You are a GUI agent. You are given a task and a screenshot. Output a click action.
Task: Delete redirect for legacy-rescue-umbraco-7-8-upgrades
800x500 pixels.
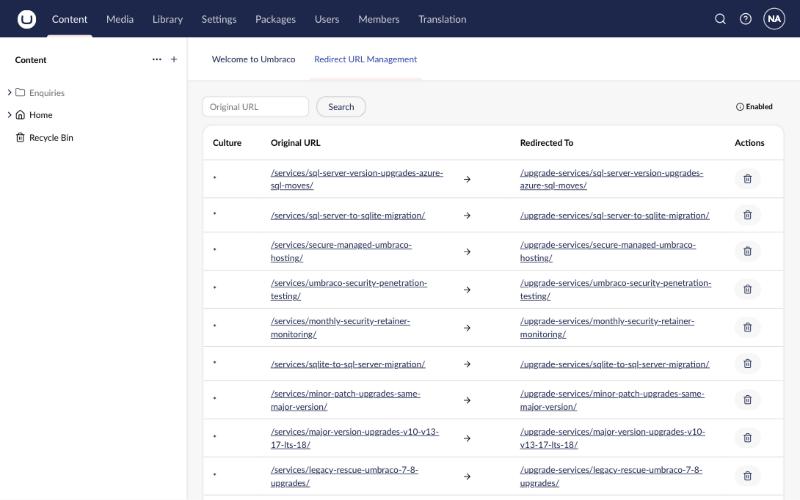747,476
